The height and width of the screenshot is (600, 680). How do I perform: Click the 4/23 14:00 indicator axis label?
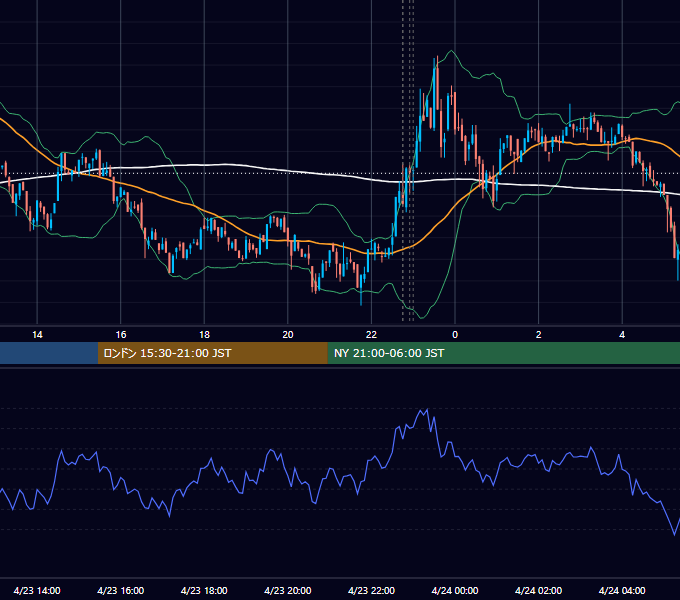tap(37, 590)
